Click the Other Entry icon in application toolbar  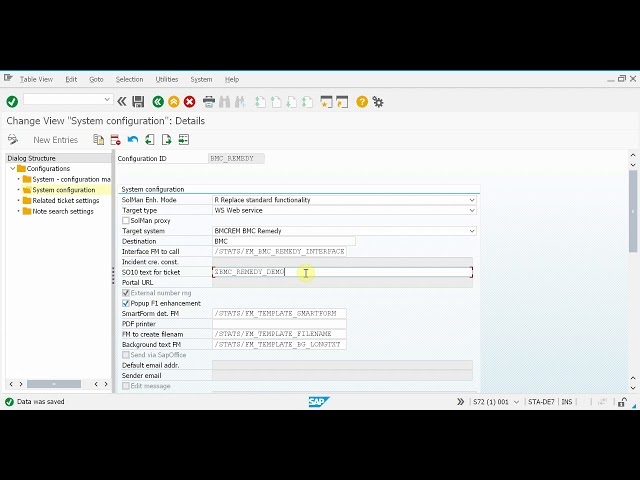pyautogui.click(x=184, y=140)
